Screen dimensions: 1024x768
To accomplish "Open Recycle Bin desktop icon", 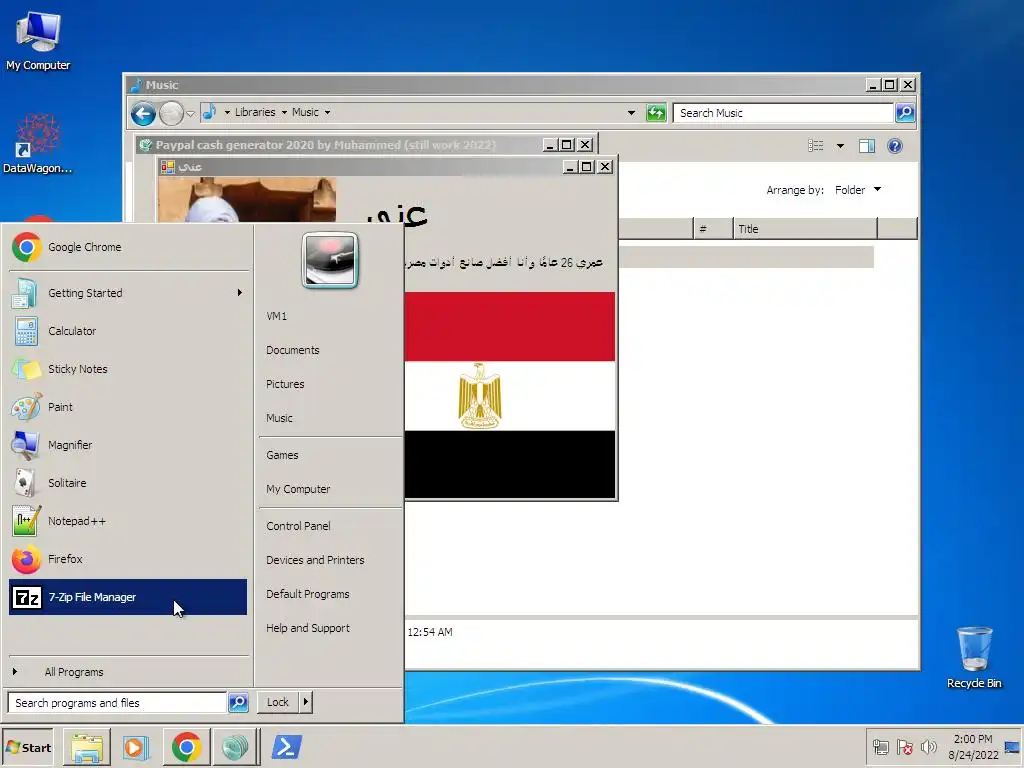I will 974,657.
